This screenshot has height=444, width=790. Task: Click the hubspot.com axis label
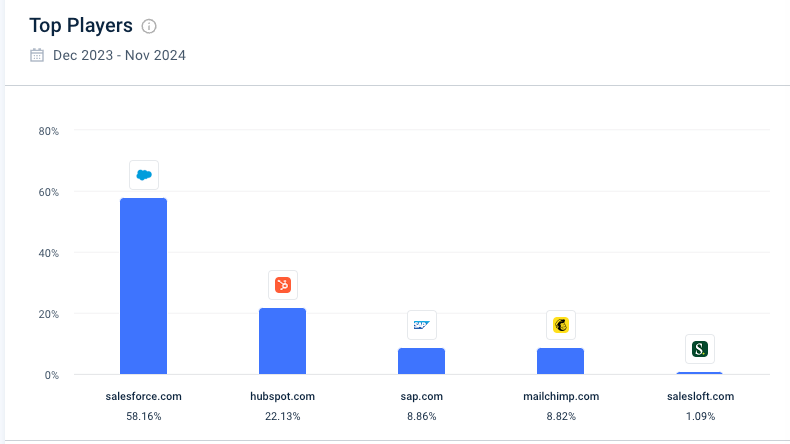coord(283,396)
